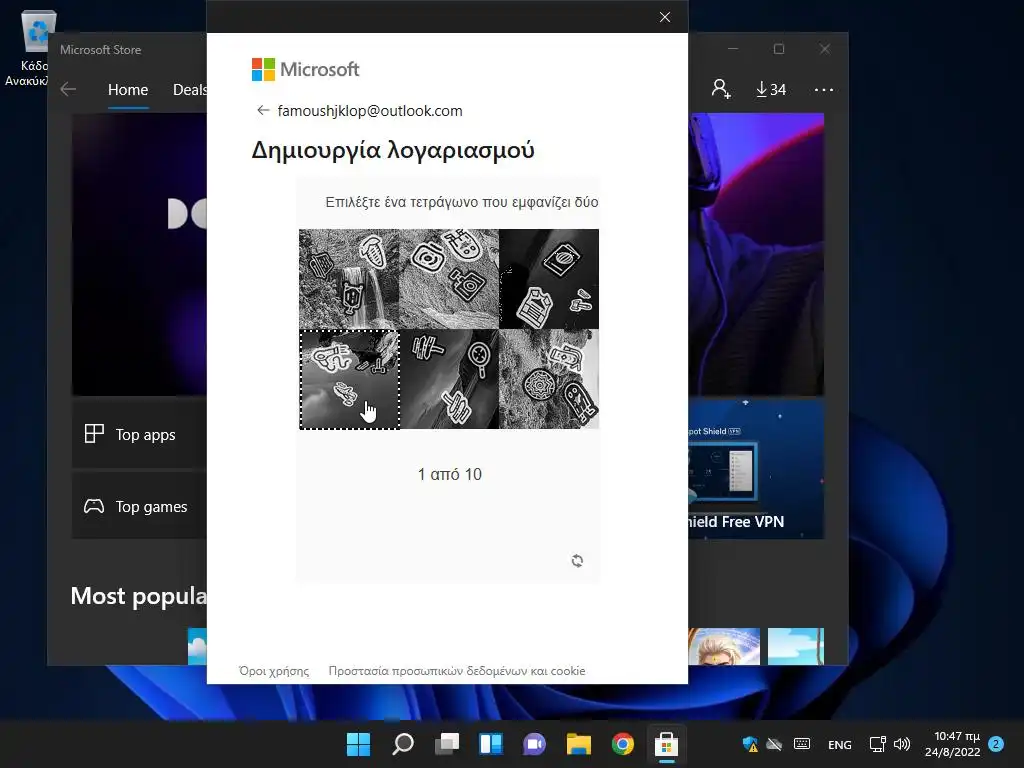Screen dimensions: 1024x768
Task: Open network settings tray icon
Action: click(x=877, y=744)
